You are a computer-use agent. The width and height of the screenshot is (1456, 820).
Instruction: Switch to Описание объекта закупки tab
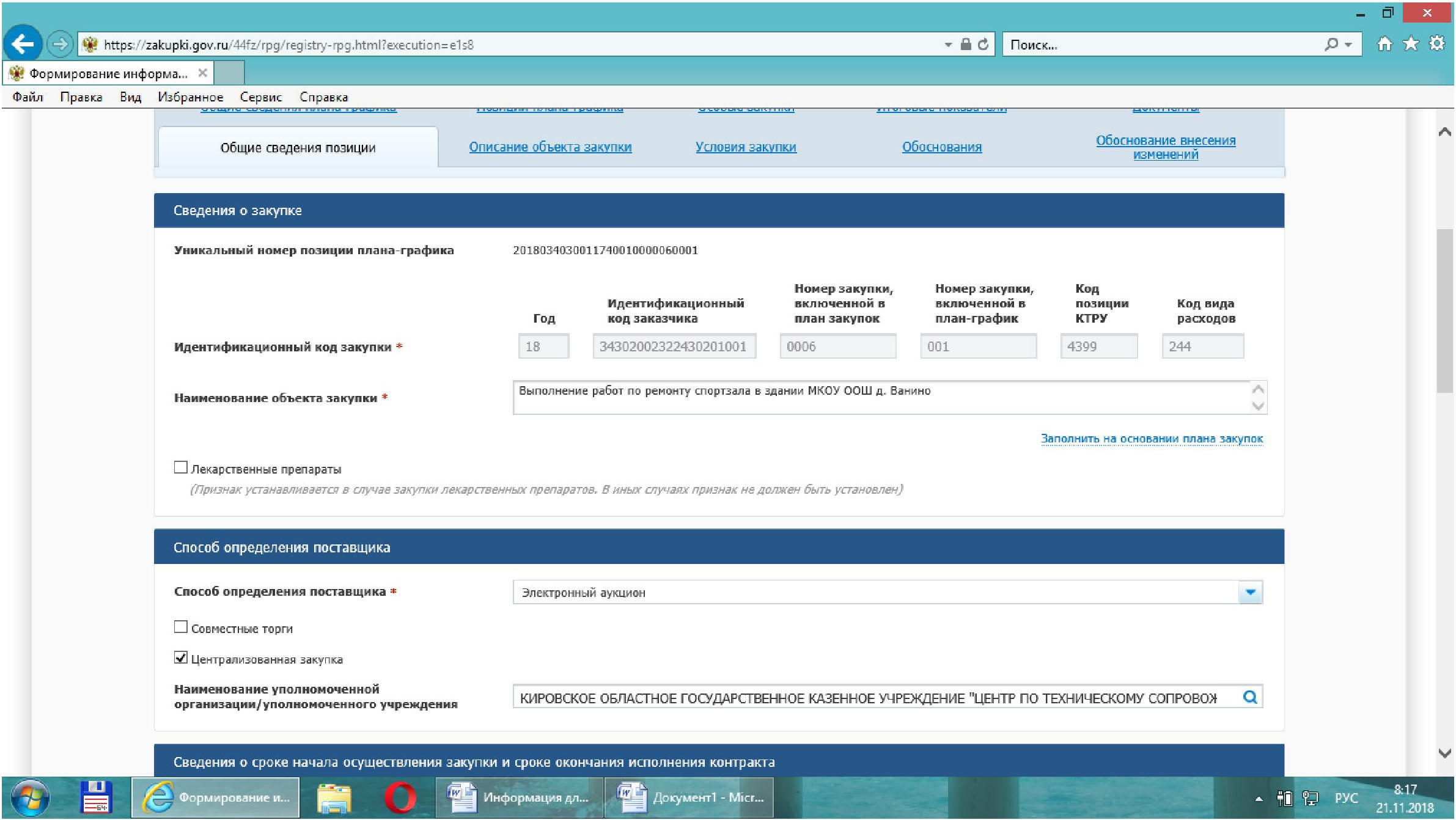pos(550,147)
